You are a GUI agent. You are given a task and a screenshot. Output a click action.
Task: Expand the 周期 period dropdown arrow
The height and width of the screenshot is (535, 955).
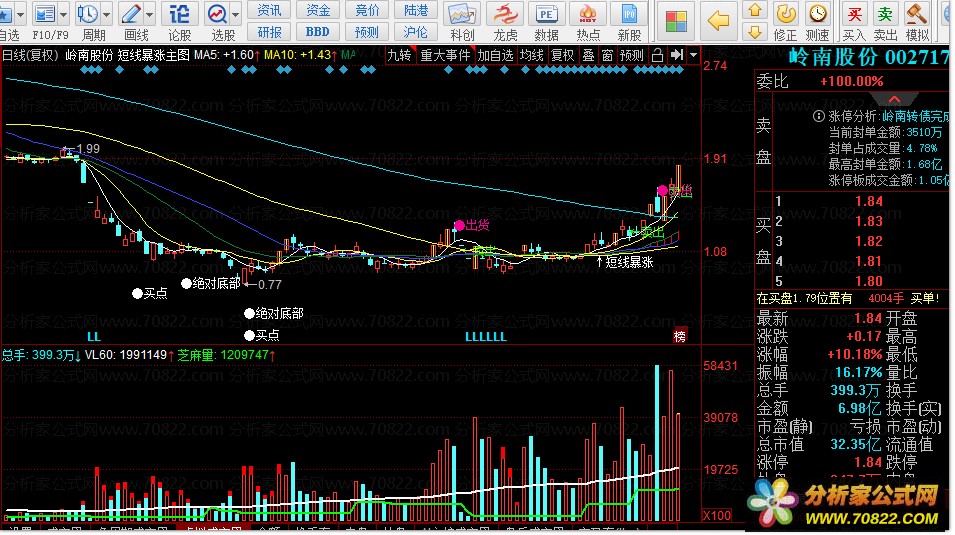[106, 14]
